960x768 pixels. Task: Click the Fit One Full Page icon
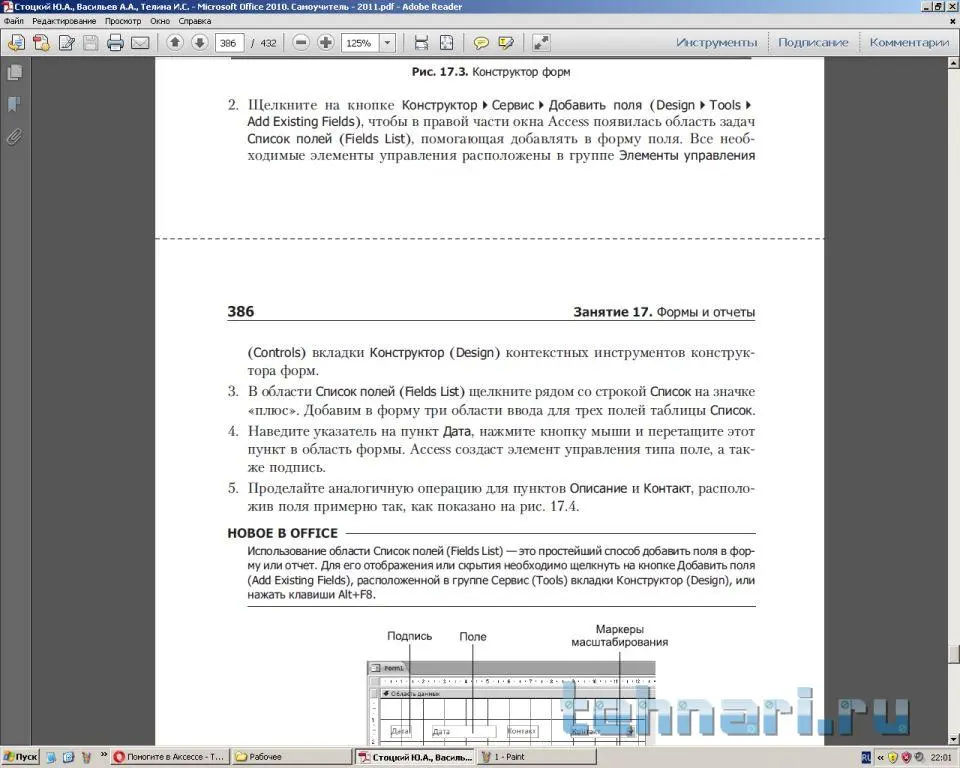446,43
